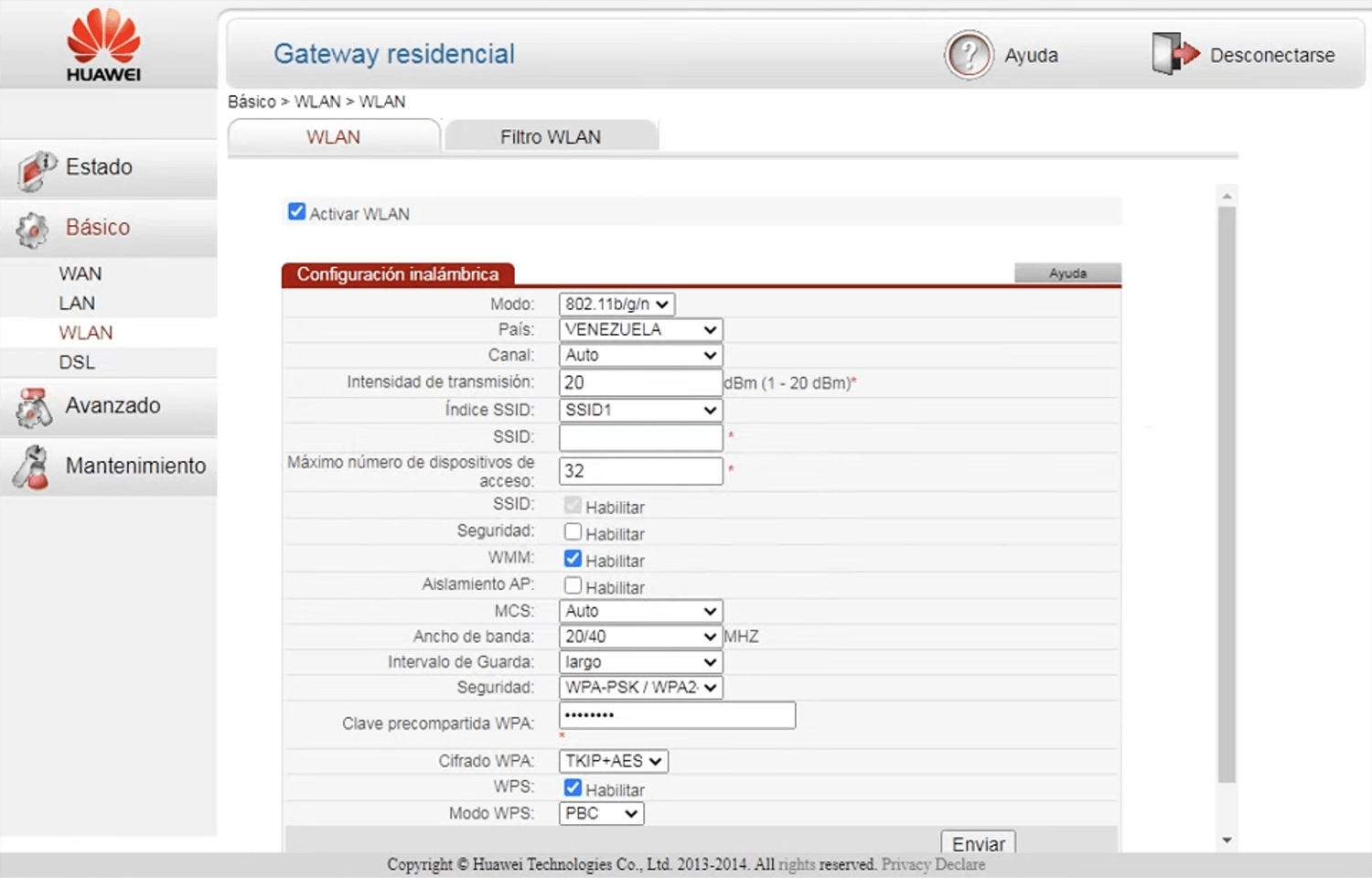Uncheck the Activar WLAN checkbox
The height and width of the screenshot is (878, 1372).
coord(296,212)
